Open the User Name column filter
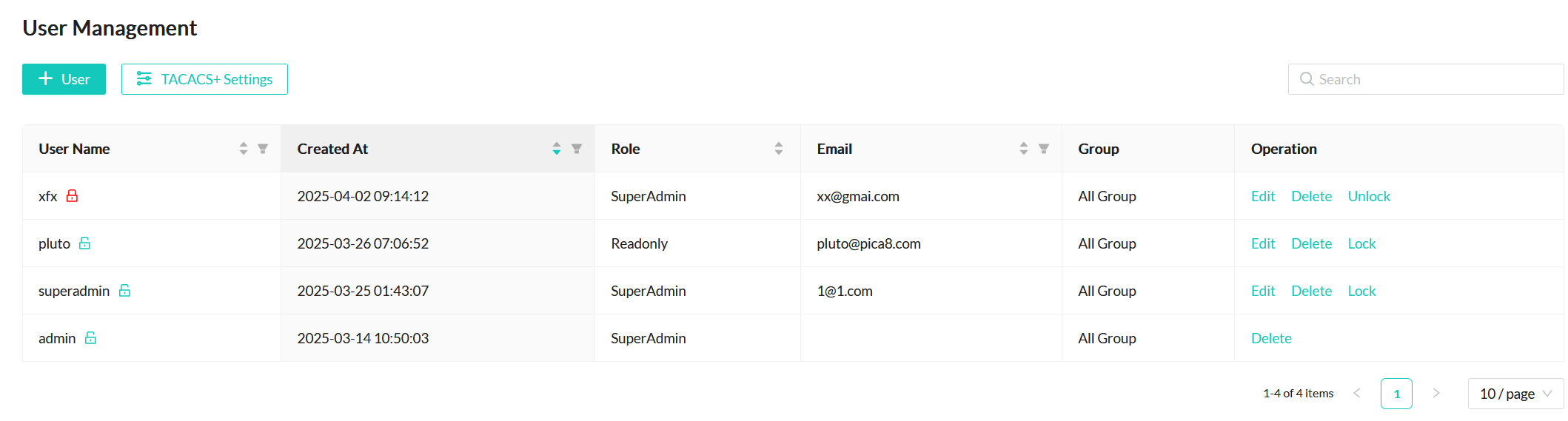 coord(263,149)
